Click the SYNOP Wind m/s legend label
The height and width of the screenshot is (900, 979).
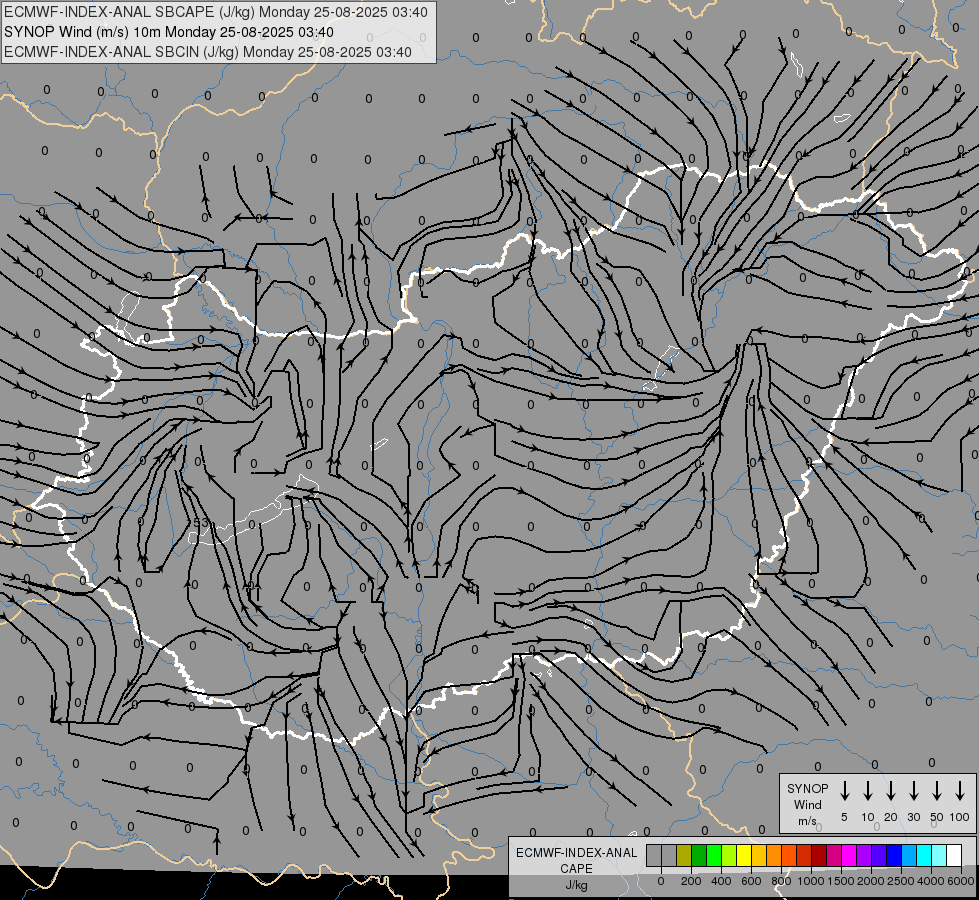pos(807,804)
